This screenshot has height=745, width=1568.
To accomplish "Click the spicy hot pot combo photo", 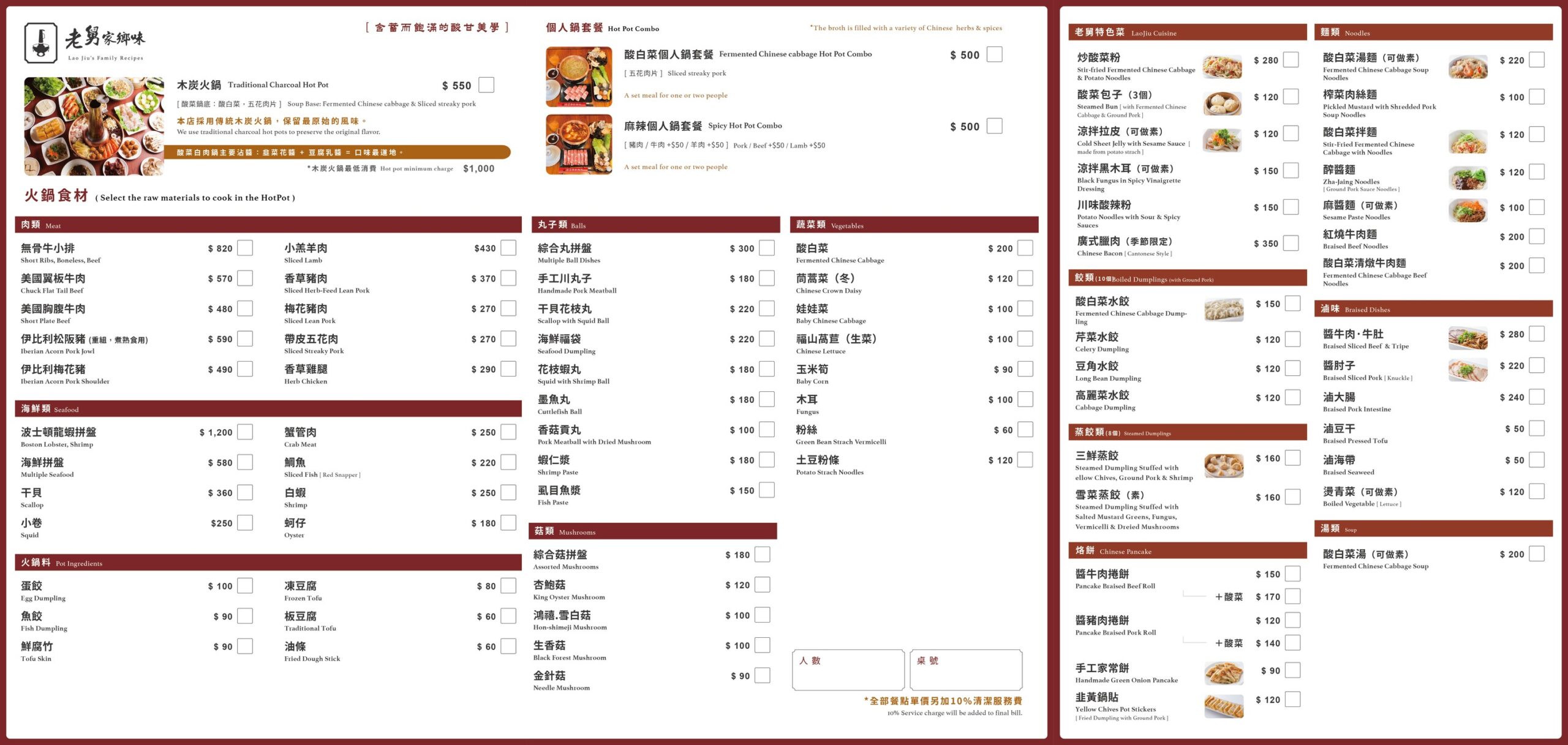I will (578, 144).
